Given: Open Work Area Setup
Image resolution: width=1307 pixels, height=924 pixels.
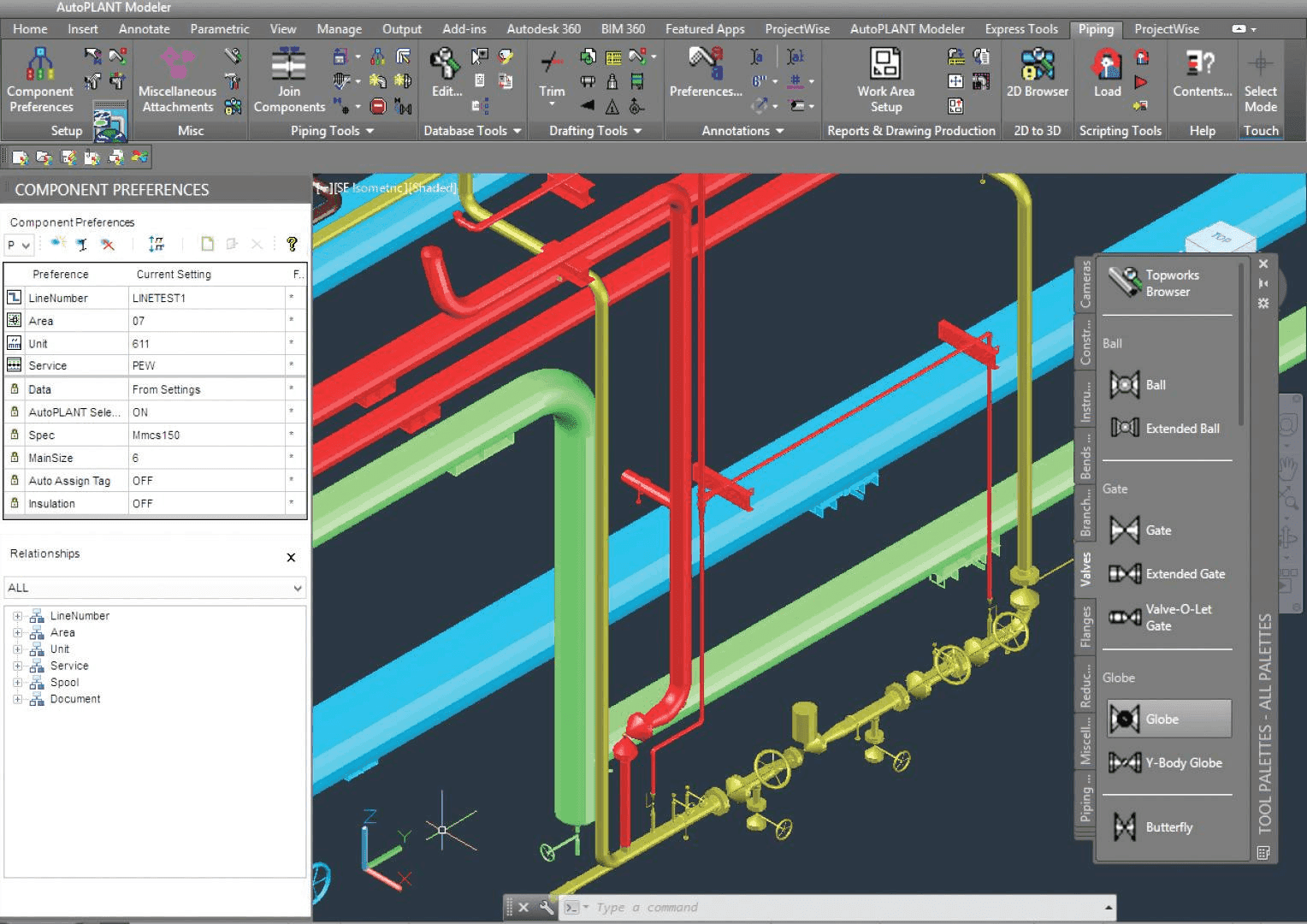Looking at the screenshot, I should coord(885,80).
